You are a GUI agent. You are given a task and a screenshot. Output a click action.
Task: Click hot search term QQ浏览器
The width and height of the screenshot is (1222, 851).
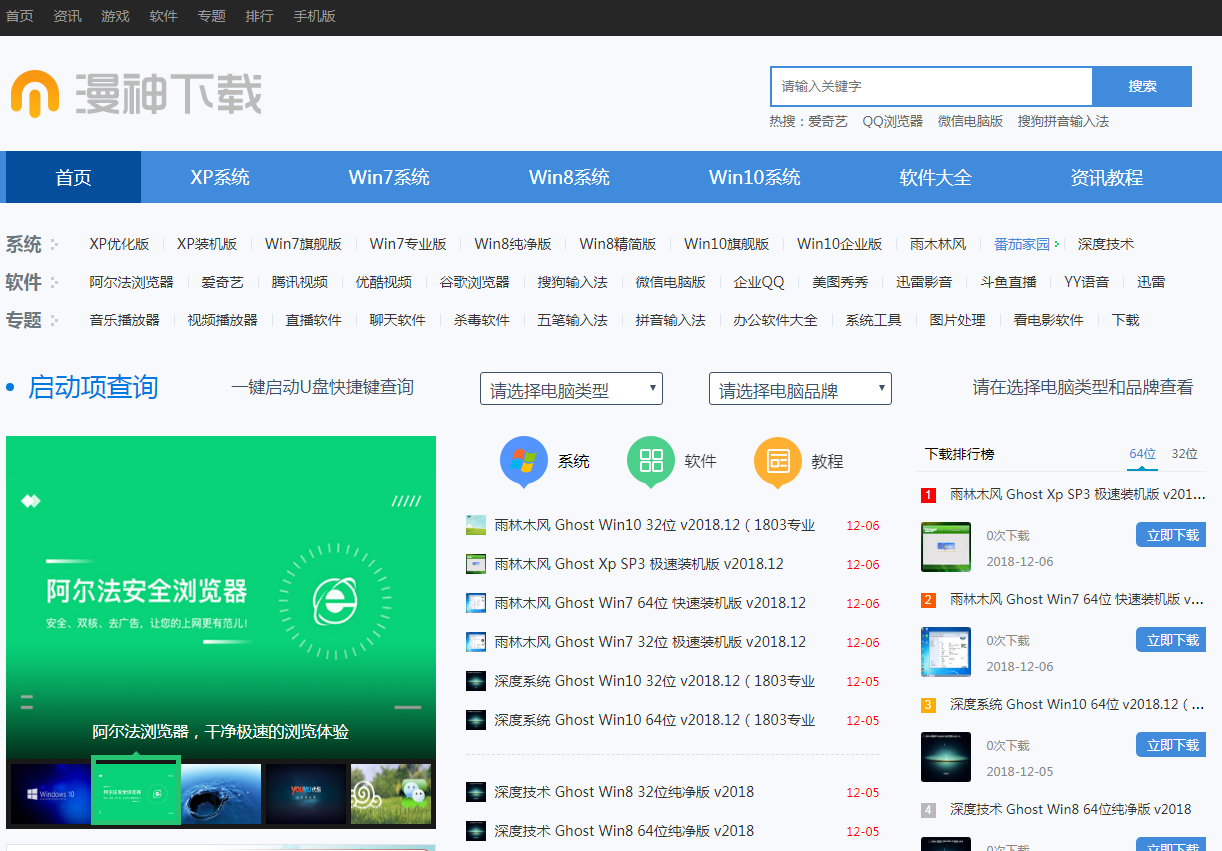click(893, 121)
